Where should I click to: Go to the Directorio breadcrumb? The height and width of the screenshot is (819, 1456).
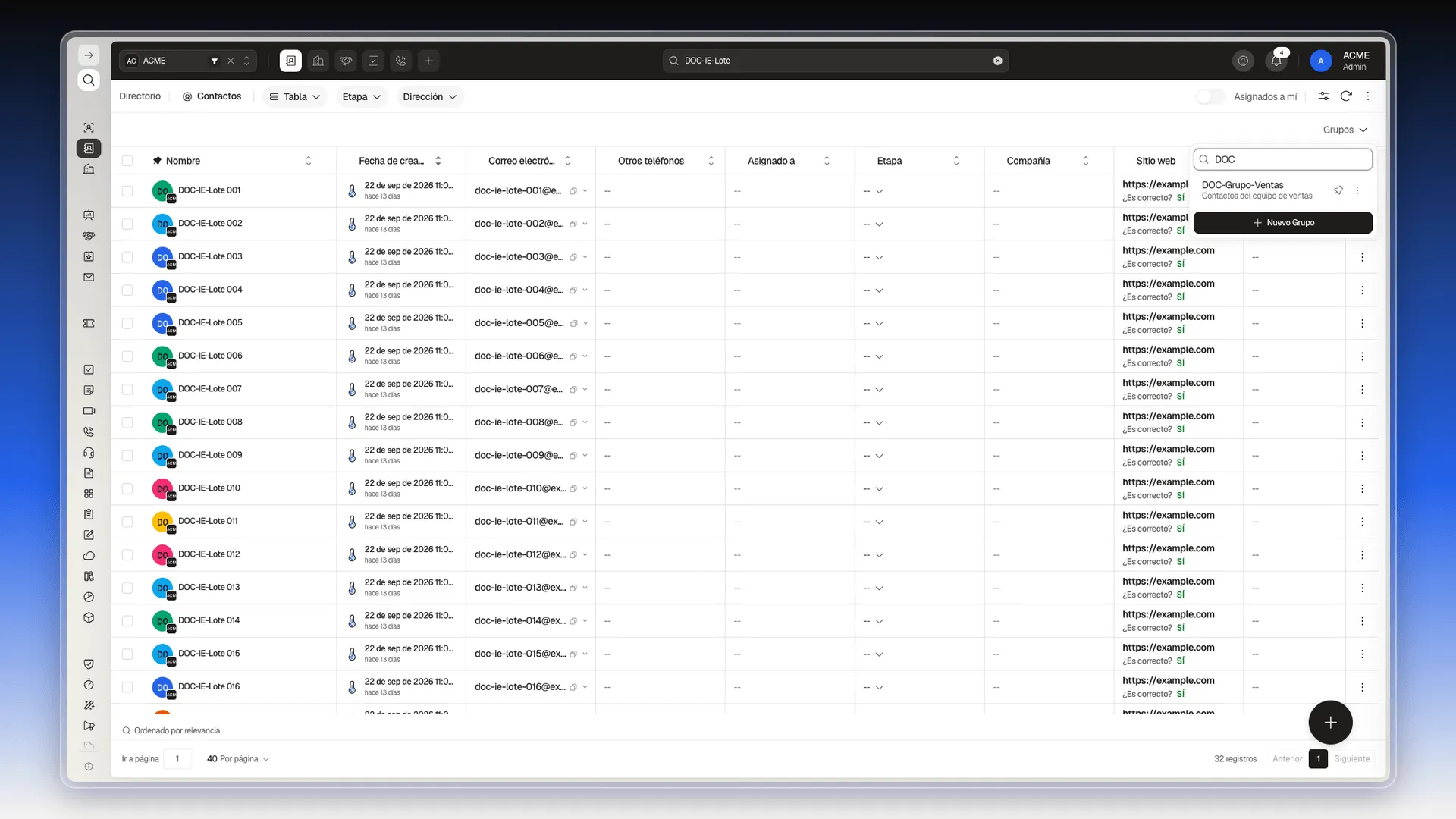click(140, 96)
